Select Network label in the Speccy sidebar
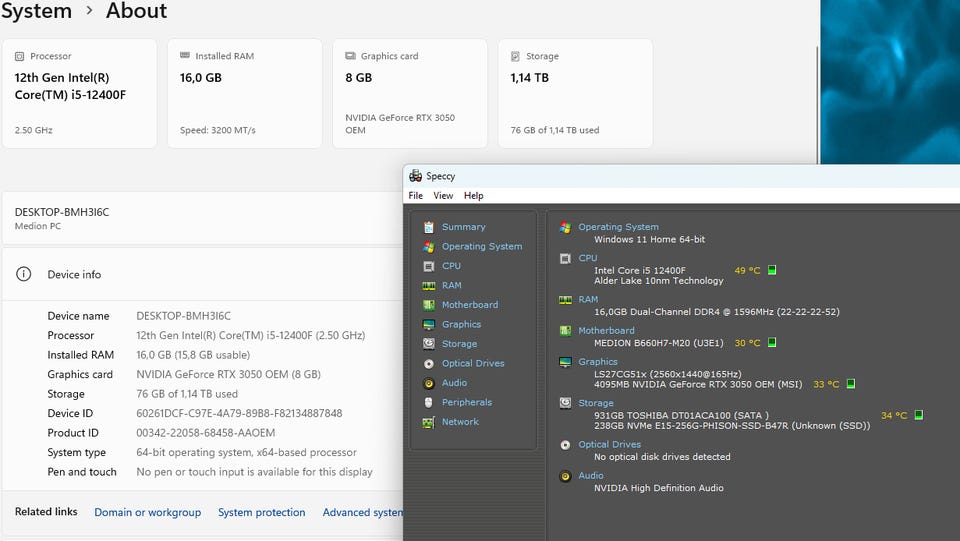 click(460, 422)
